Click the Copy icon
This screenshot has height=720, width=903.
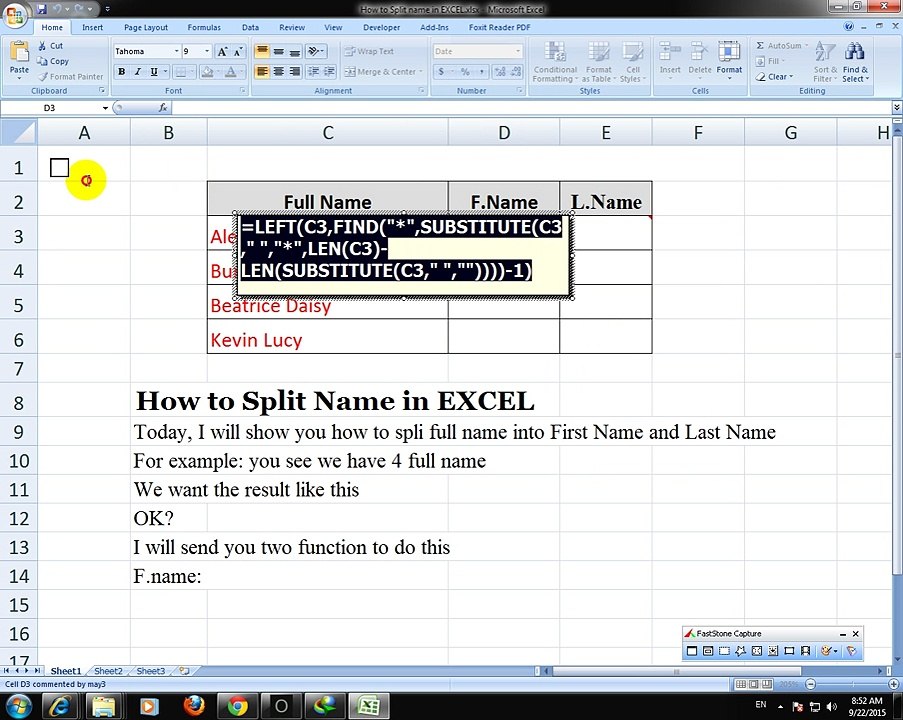pyautogui.click(x=42, y=61)
